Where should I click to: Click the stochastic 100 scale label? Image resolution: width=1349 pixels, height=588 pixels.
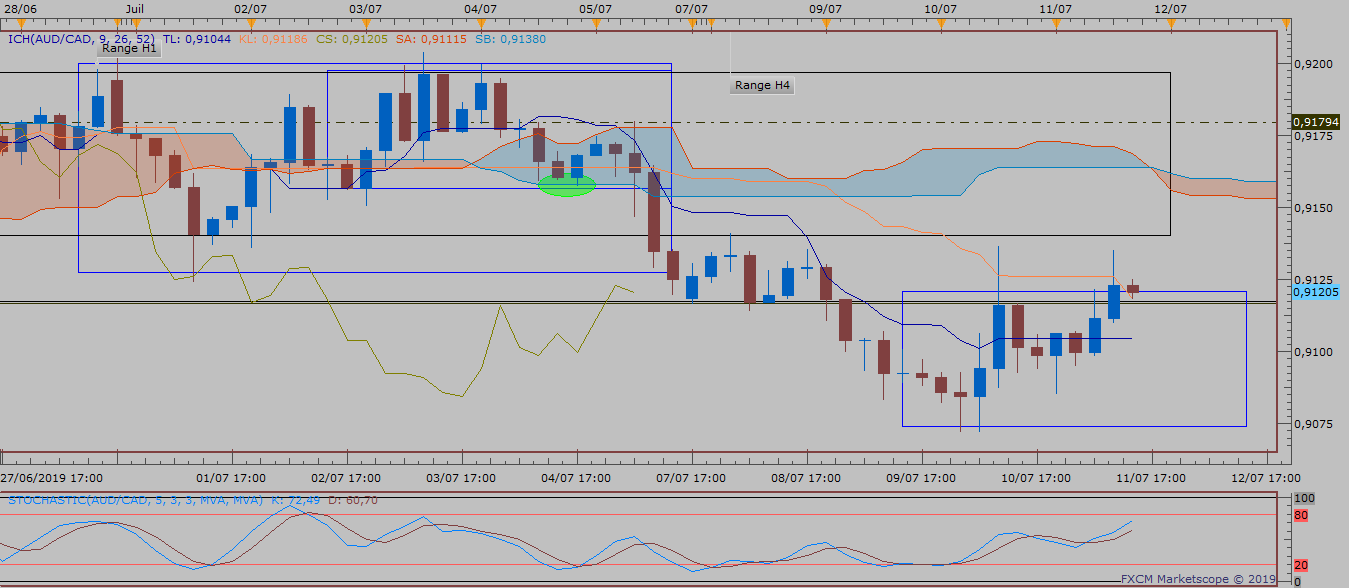point(1304,497)
